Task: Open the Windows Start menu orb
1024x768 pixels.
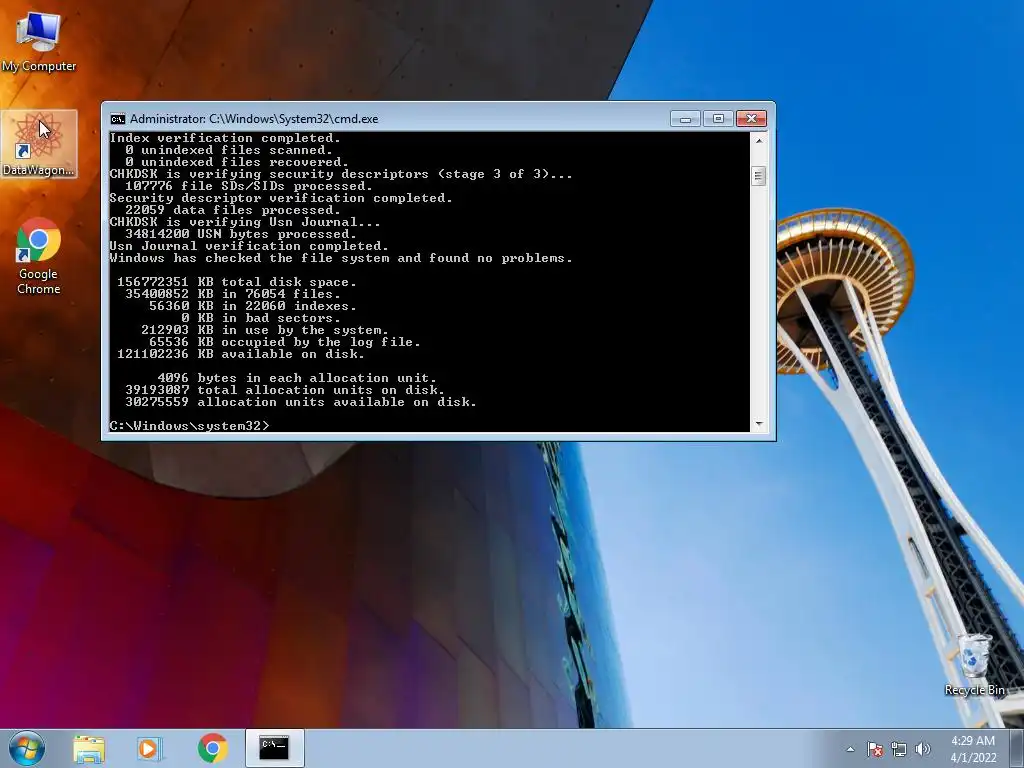Action: pyautogui.click(x=27, y=748)
